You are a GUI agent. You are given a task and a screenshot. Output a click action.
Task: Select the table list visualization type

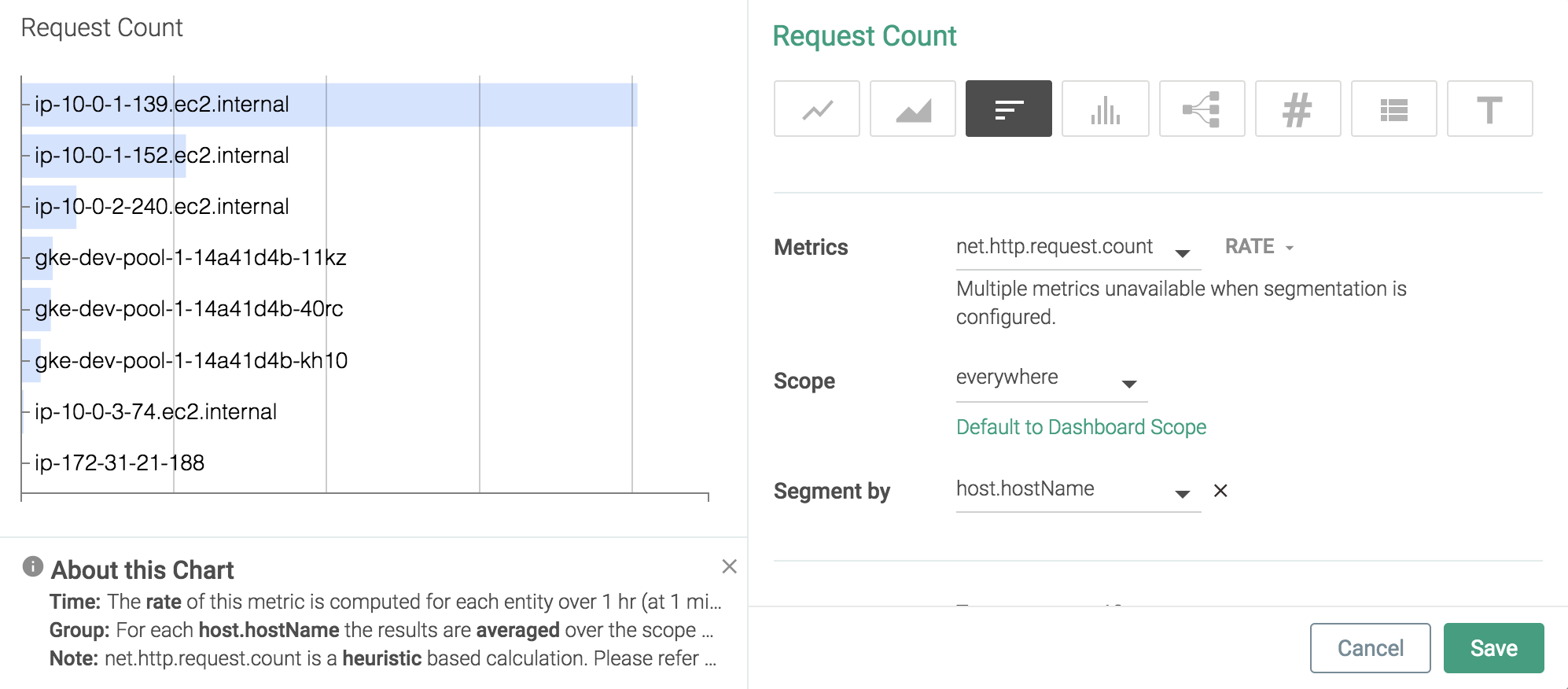(1393, 109)
